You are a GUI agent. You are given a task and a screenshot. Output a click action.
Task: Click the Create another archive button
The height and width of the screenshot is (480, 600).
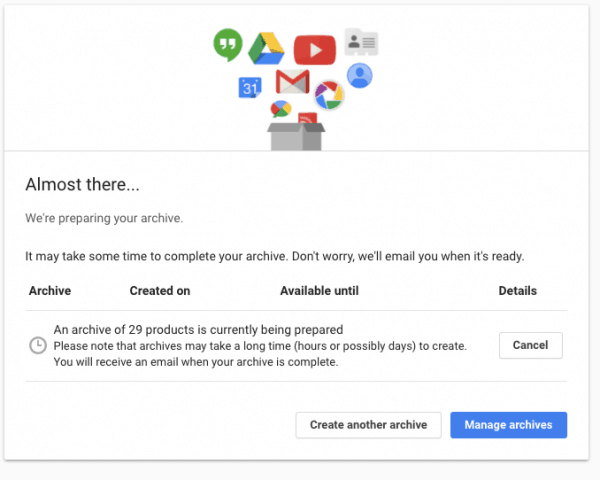(x=368, y=425)
